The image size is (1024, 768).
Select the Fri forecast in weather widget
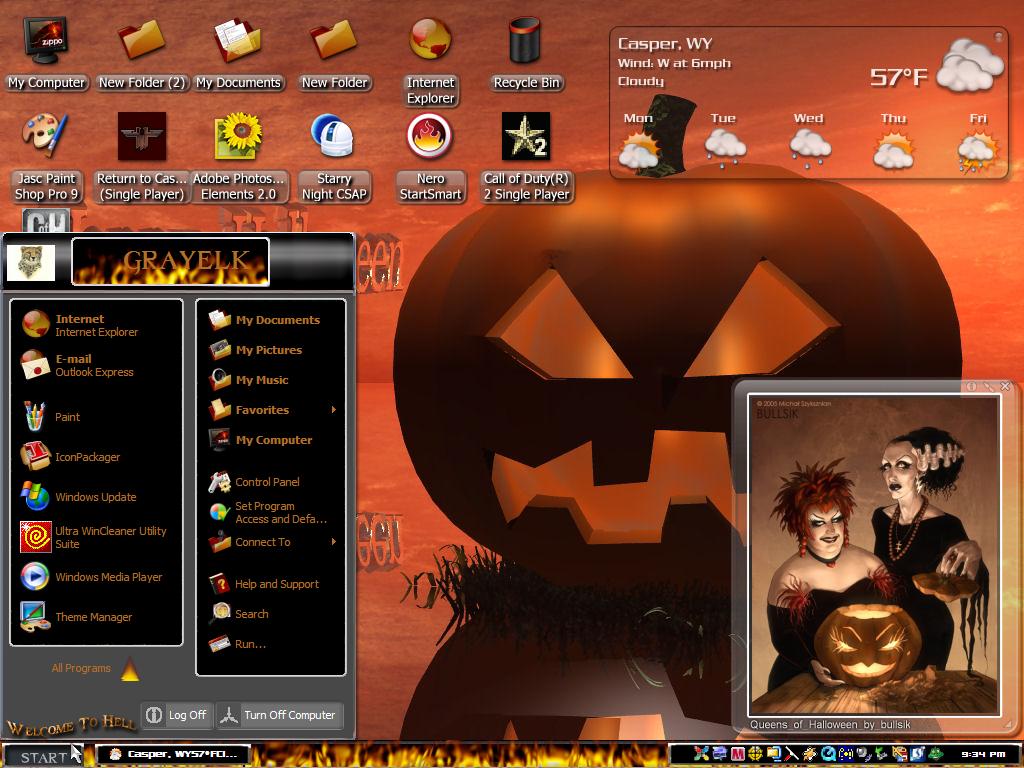[978, 141]
